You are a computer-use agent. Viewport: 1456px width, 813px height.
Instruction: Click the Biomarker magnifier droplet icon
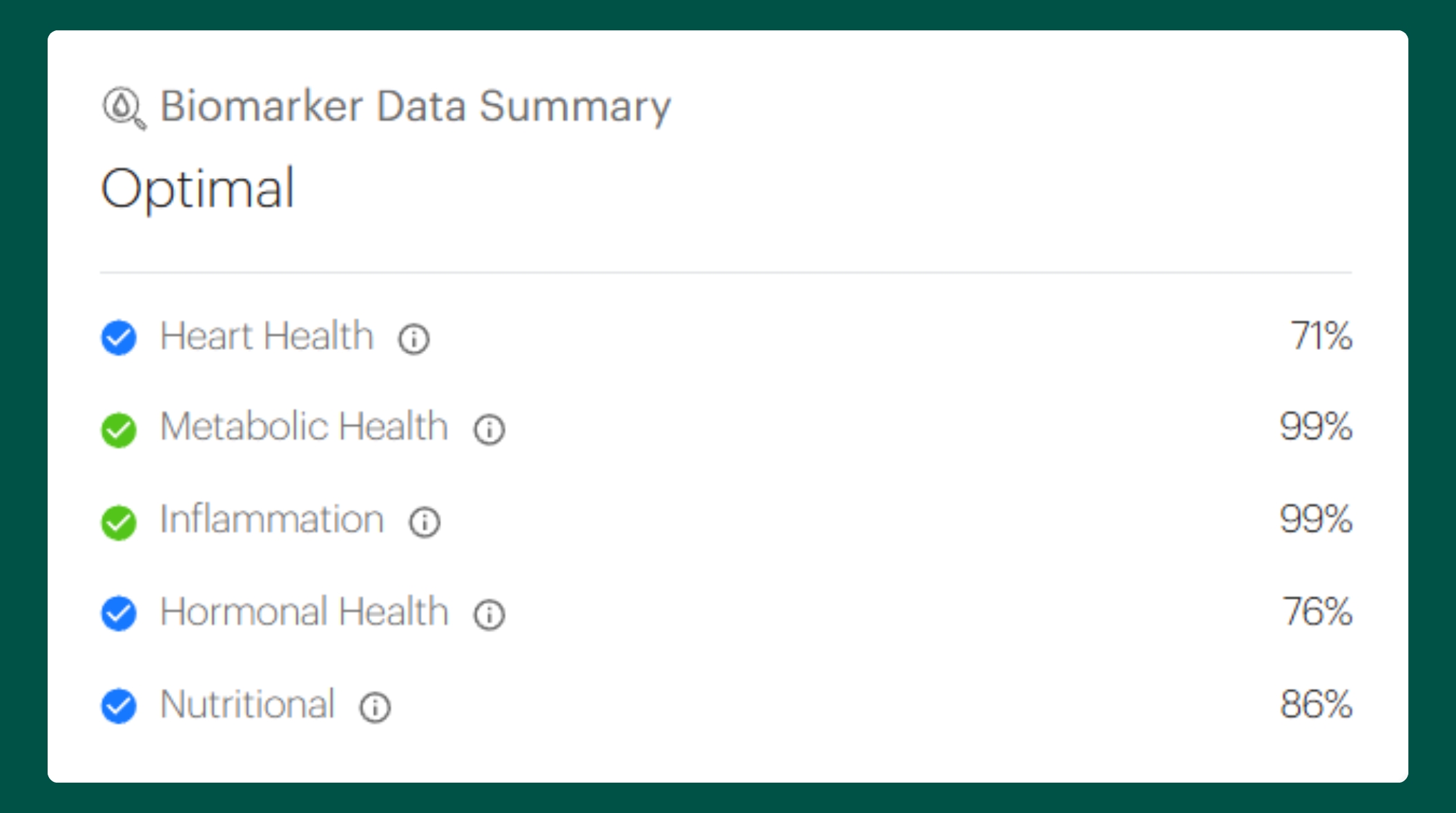click(124, 108)
